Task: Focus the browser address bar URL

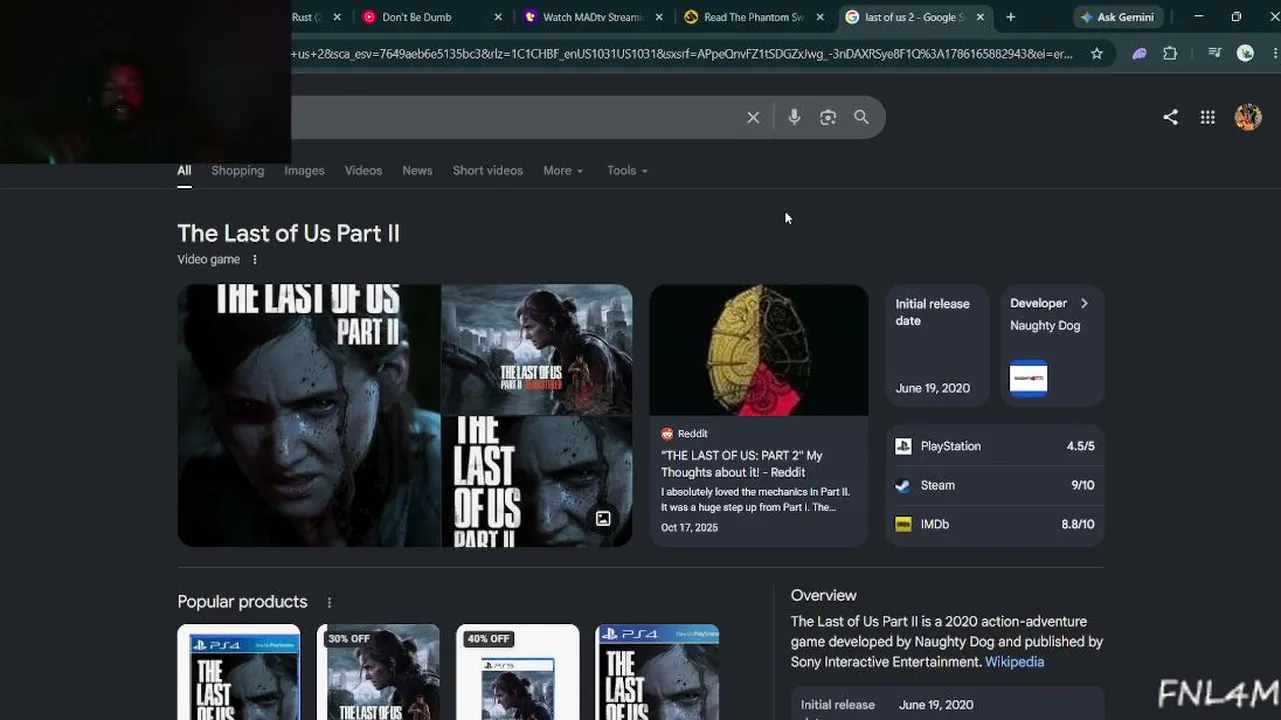Action: click(x=680, y=54)
